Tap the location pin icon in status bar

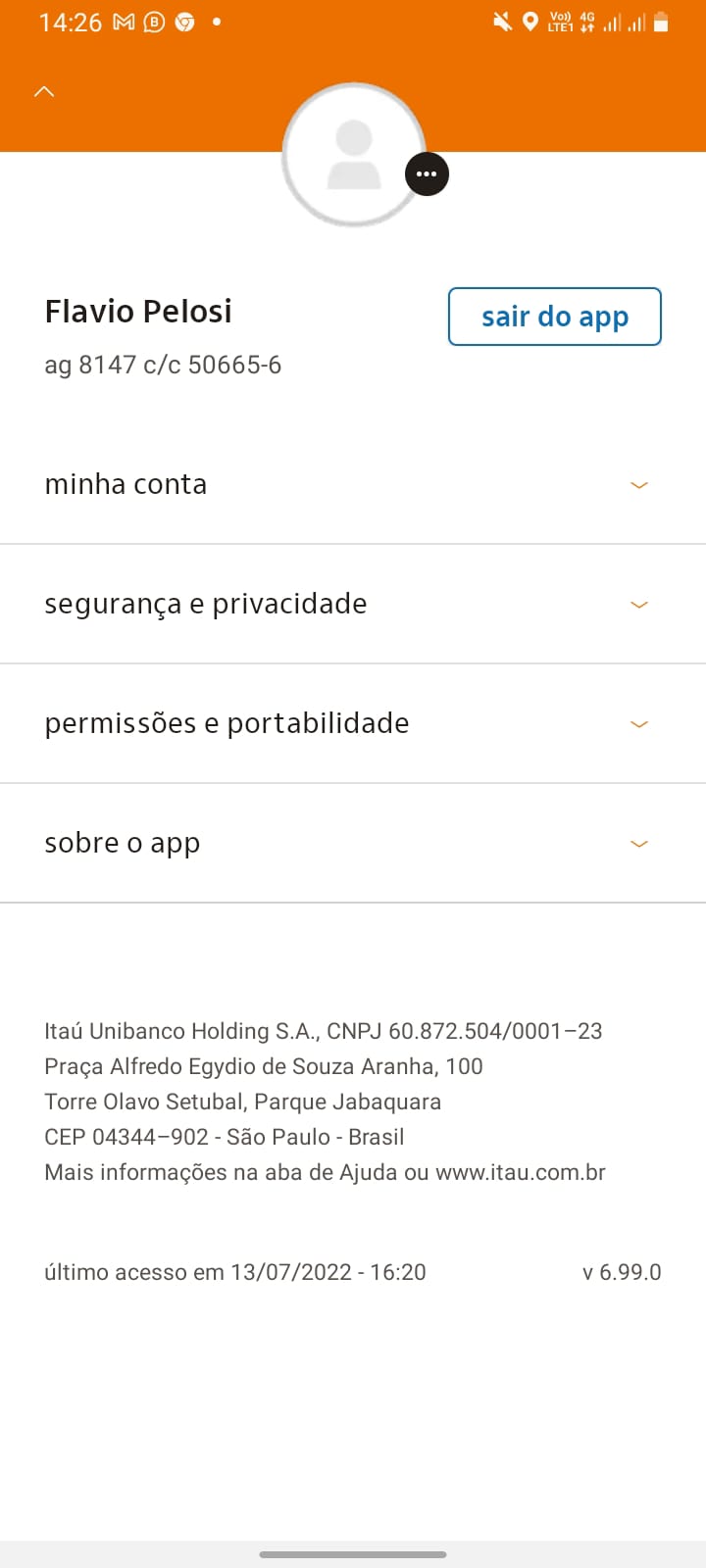[x=530, y=22]
